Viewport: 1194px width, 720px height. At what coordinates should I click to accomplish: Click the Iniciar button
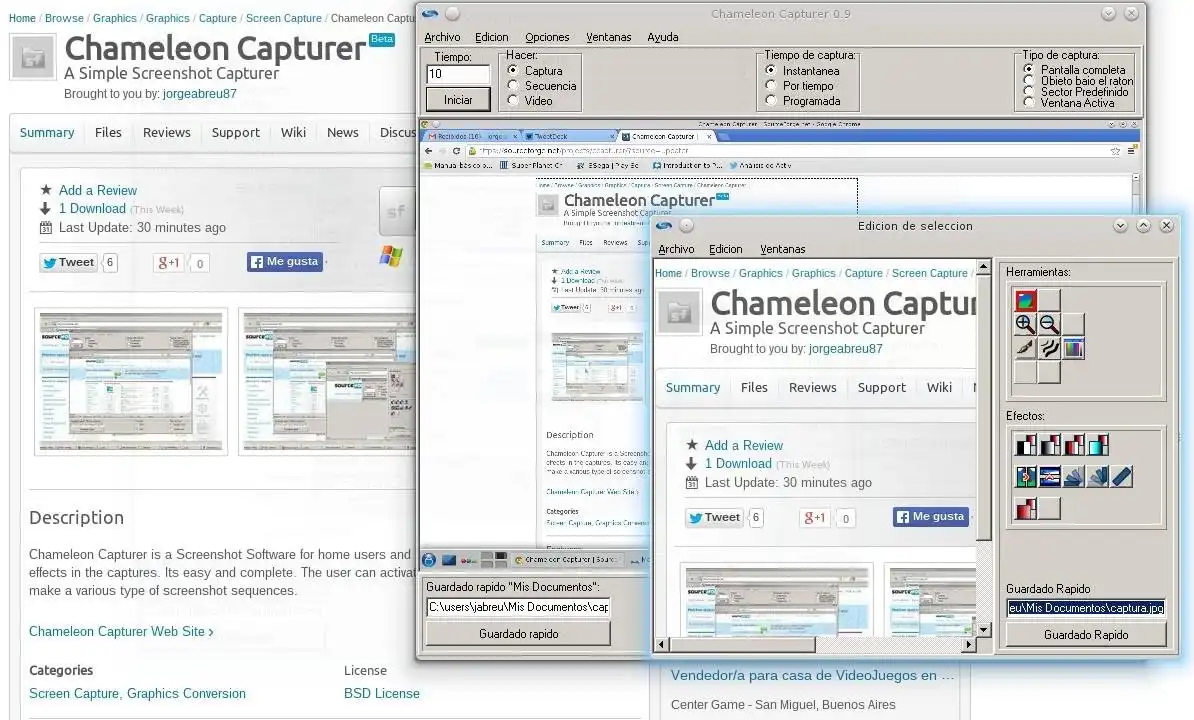458,100
